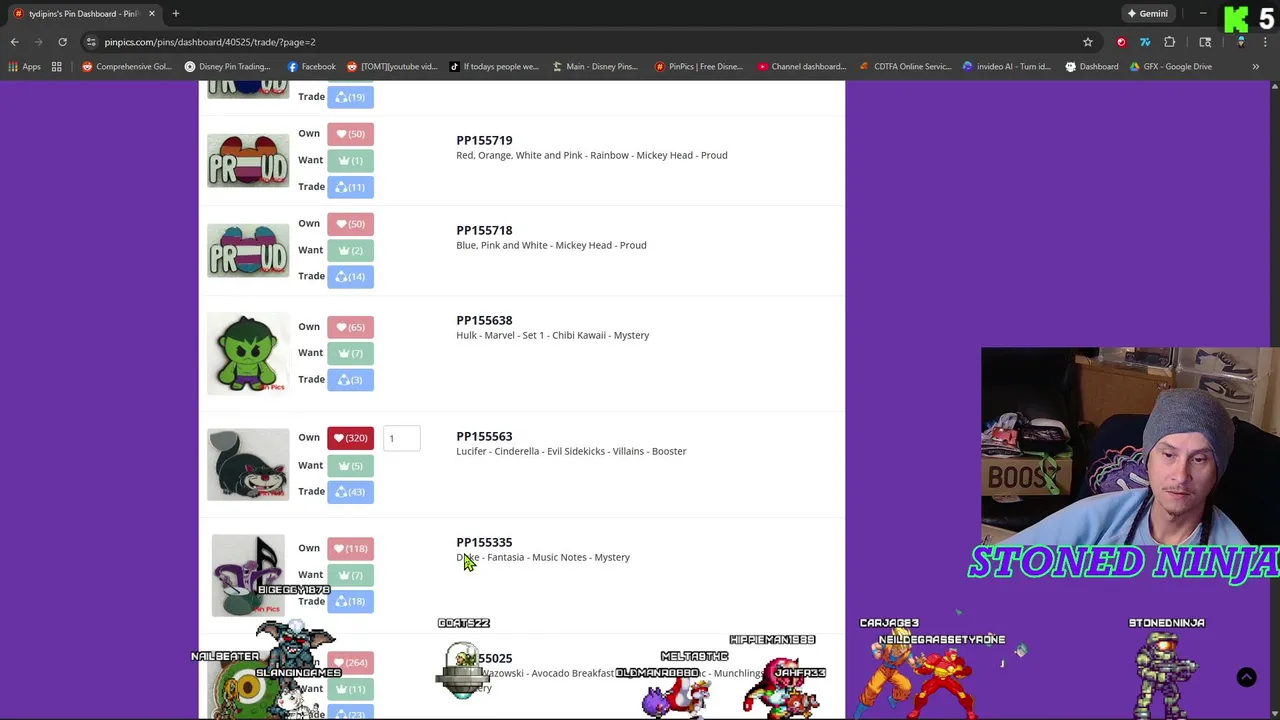Open Comprehensive Gol... bookmark
This screenshot has width=1280, height=720.
pos(127,67)
